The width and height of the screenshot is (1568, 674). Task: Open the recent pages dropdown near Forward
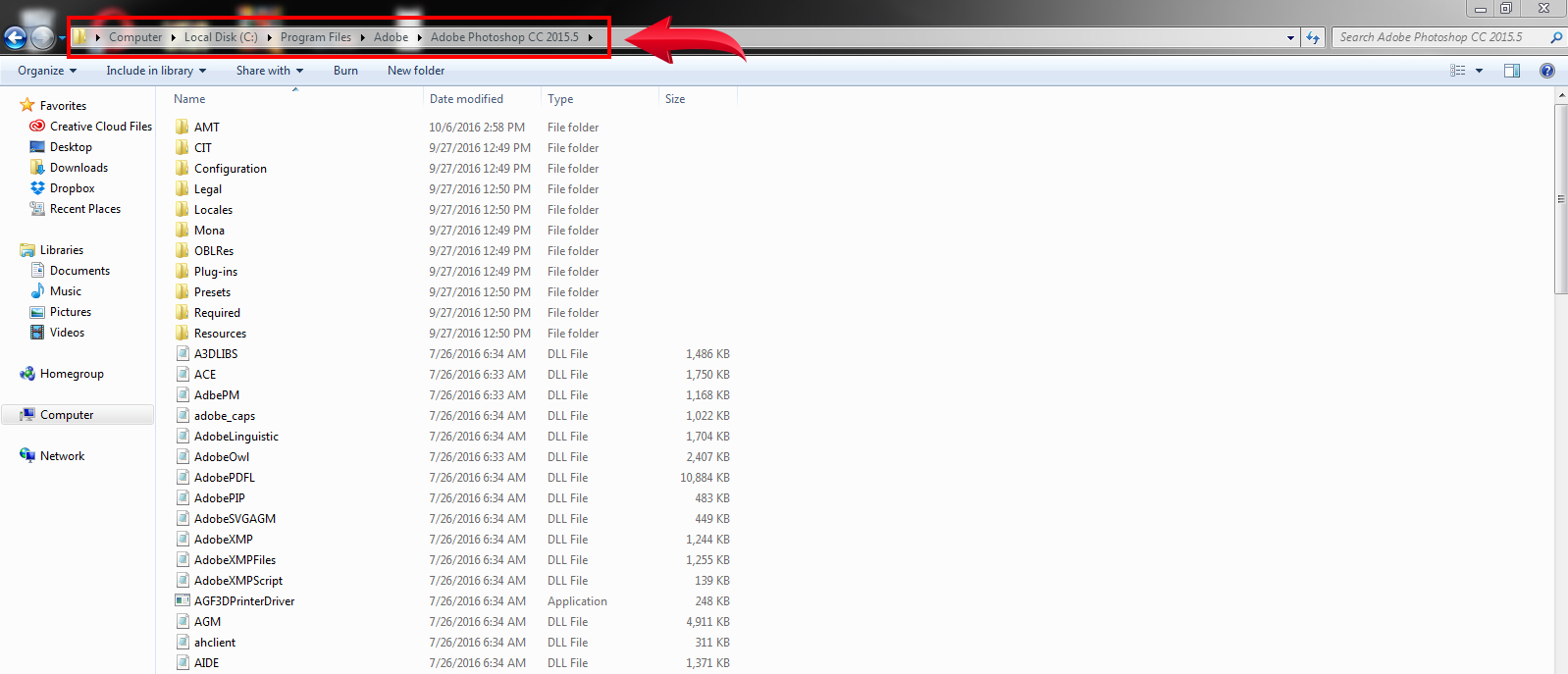pyautogui.click(x=62, y=38)
